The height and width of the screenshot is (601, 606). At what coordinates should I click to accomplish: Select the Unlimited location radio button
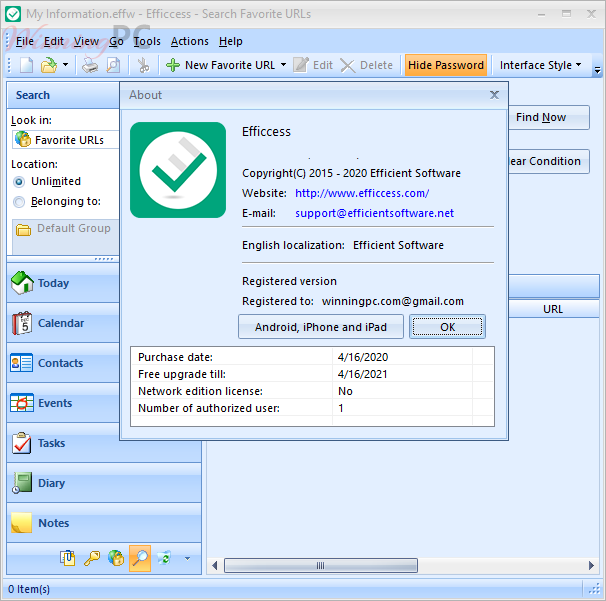click(x=19, y=181)
